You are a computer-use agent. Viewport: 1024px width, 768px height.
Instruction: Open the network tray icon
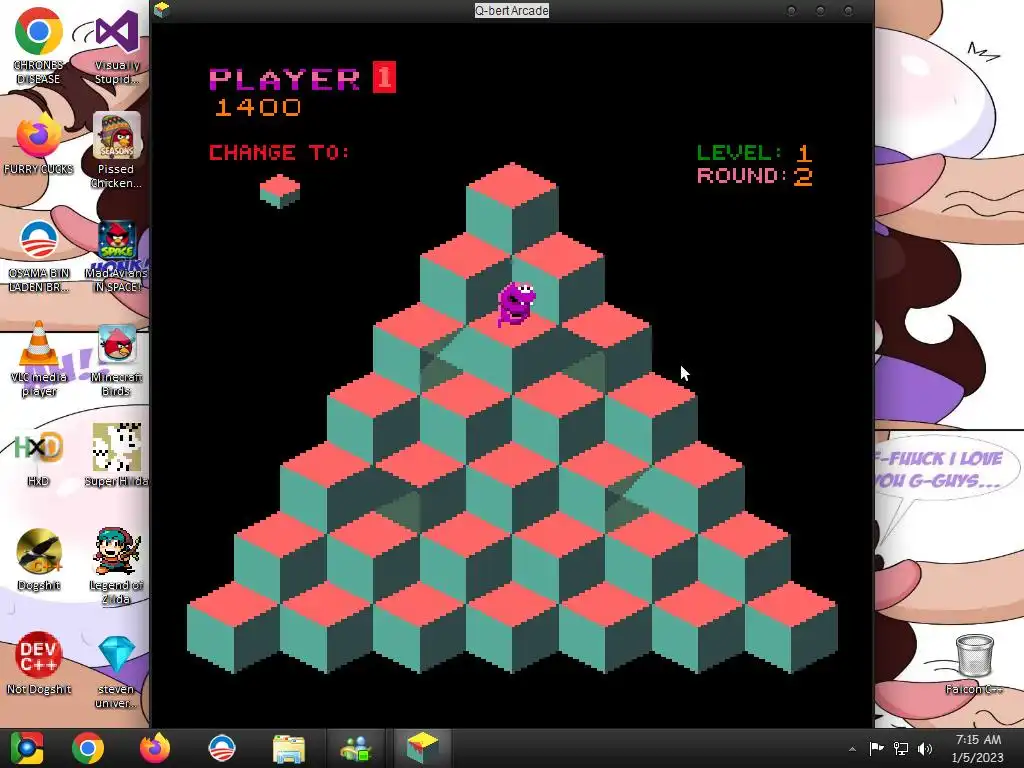[901, 748]
